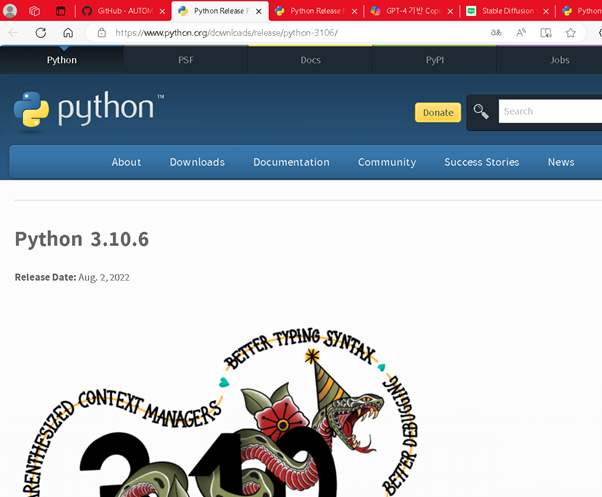This screenshot has height=497, width=602.
Task: Open the immersive reader icon
Action: pyautogui.click(x=546, y=33)
